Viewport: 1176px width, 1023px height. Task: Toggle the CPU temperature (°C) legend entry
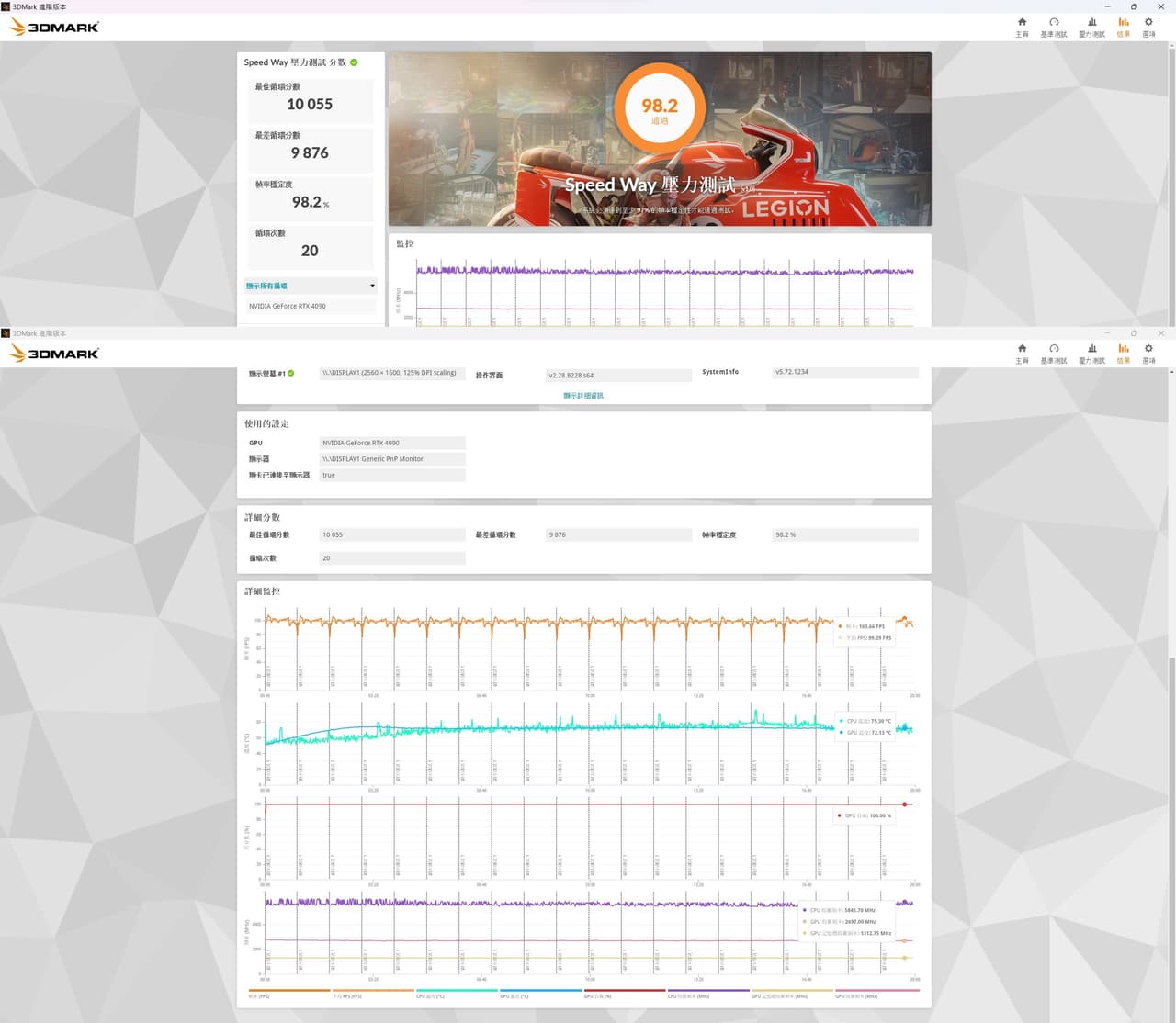click(x=457, y=993)
